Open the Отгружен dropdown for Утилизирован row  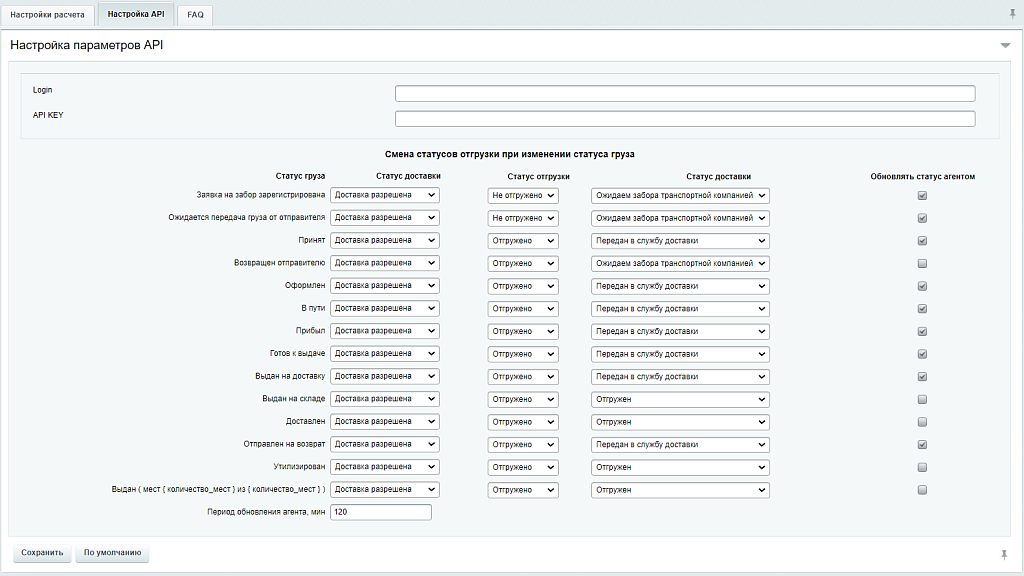point(680,467)
